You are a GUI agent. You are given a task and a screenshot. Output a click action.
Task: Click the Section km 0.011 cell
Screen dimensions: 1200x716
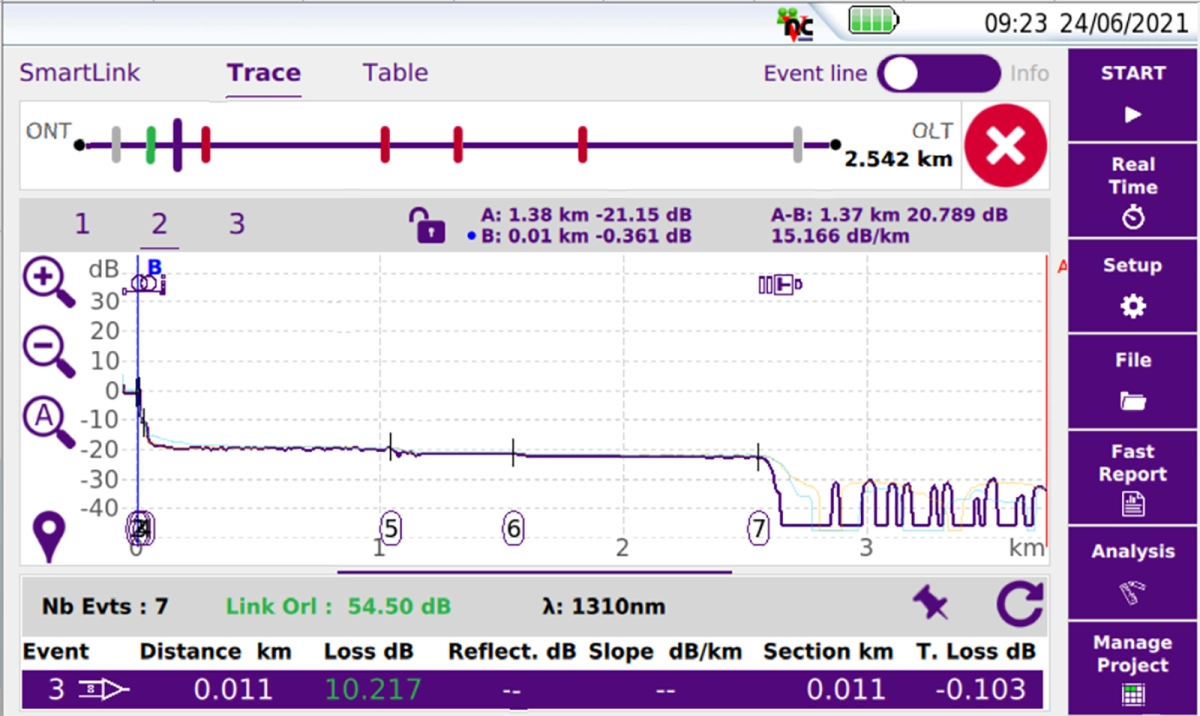tap(845, 689)
